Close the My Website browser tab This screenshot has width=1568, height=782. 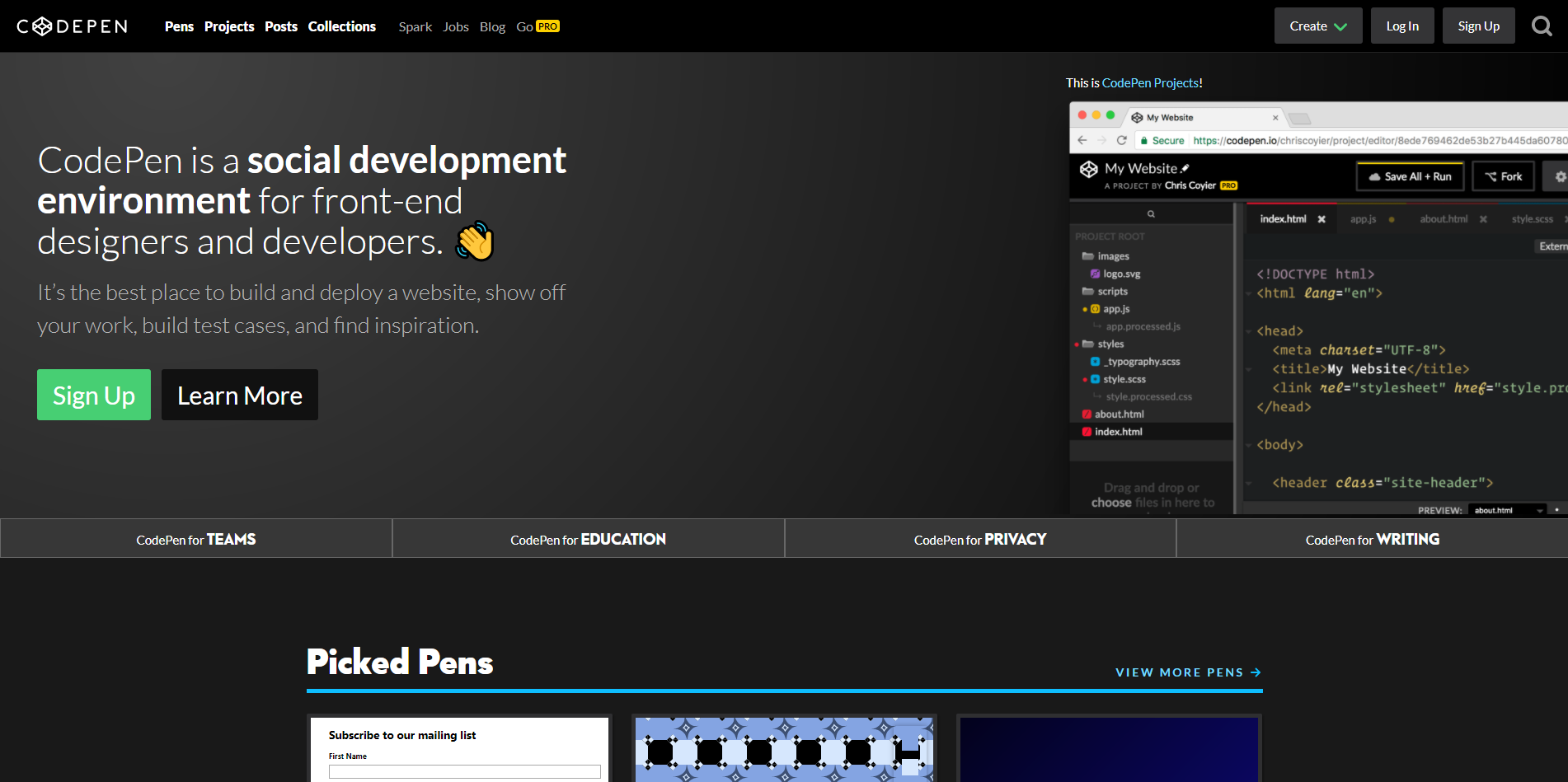[x=1275, y=118]
